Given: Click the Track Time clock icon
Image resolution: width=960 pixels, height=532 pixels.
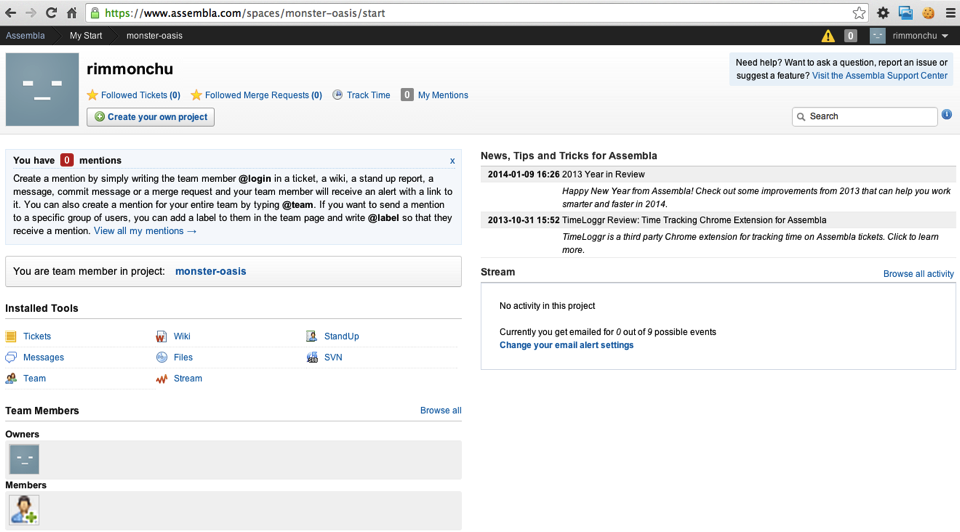Looking at the screenshot, I should point(337,95).
